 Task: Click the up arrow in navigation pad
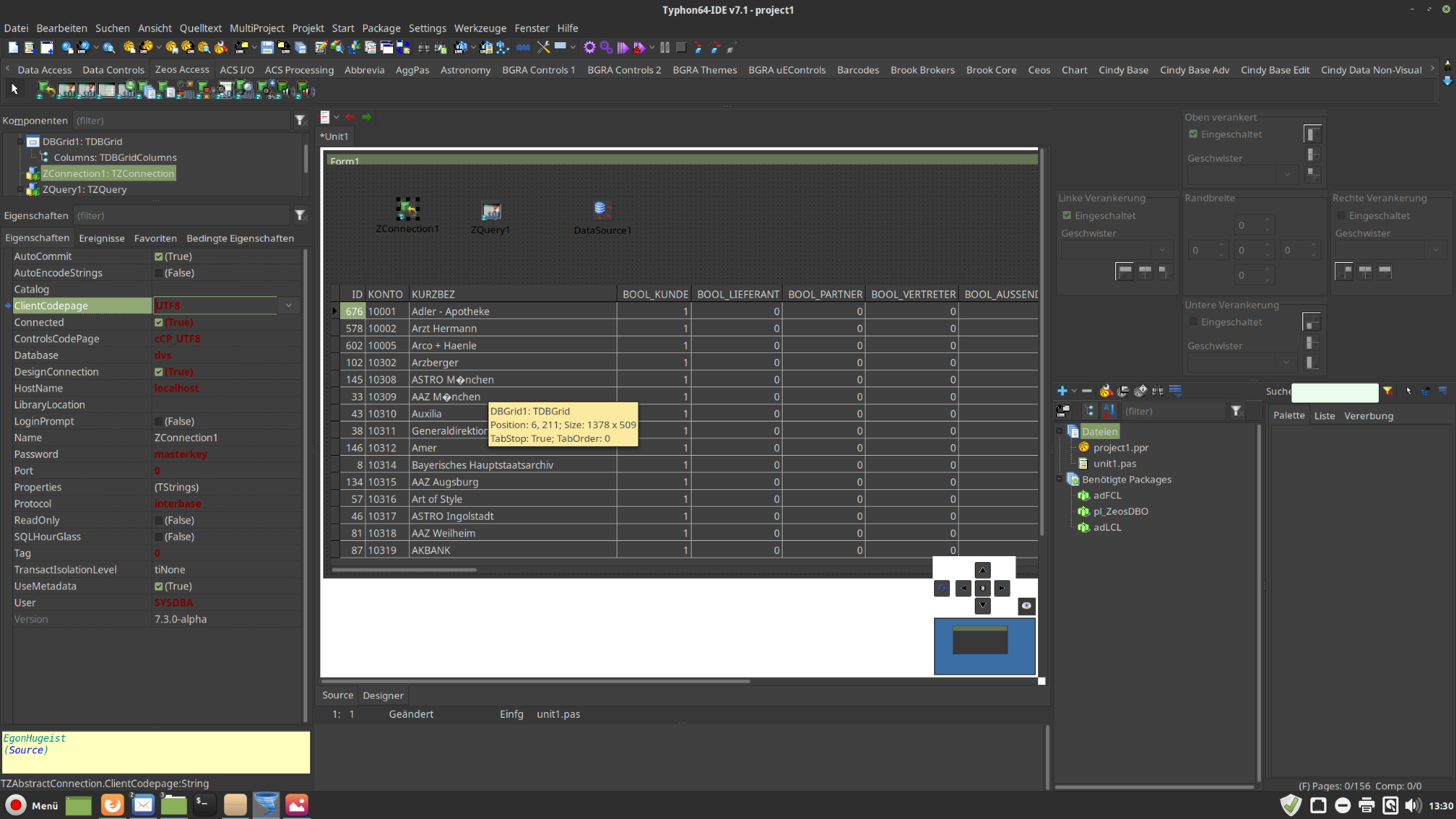click(983, 571)
